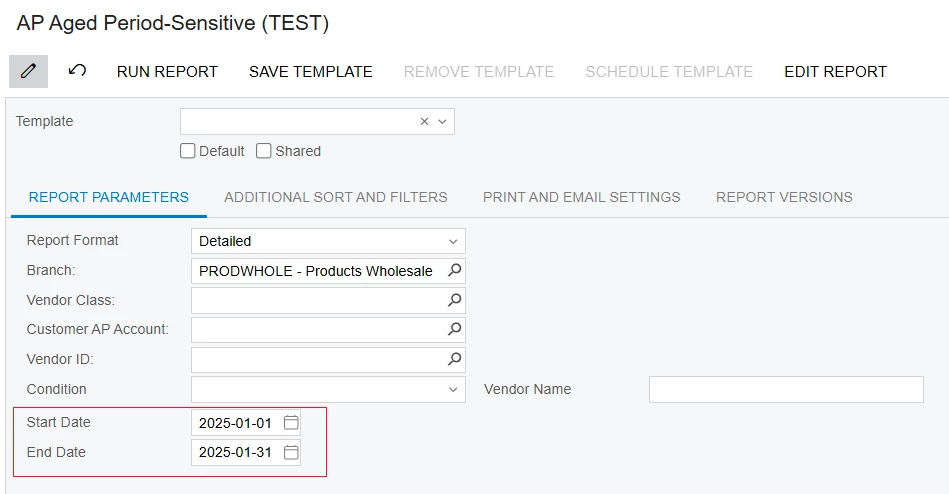The height and width of the screenshot is (494, 949).
Task: Clear the Template field with X
Action: [424, 121]
